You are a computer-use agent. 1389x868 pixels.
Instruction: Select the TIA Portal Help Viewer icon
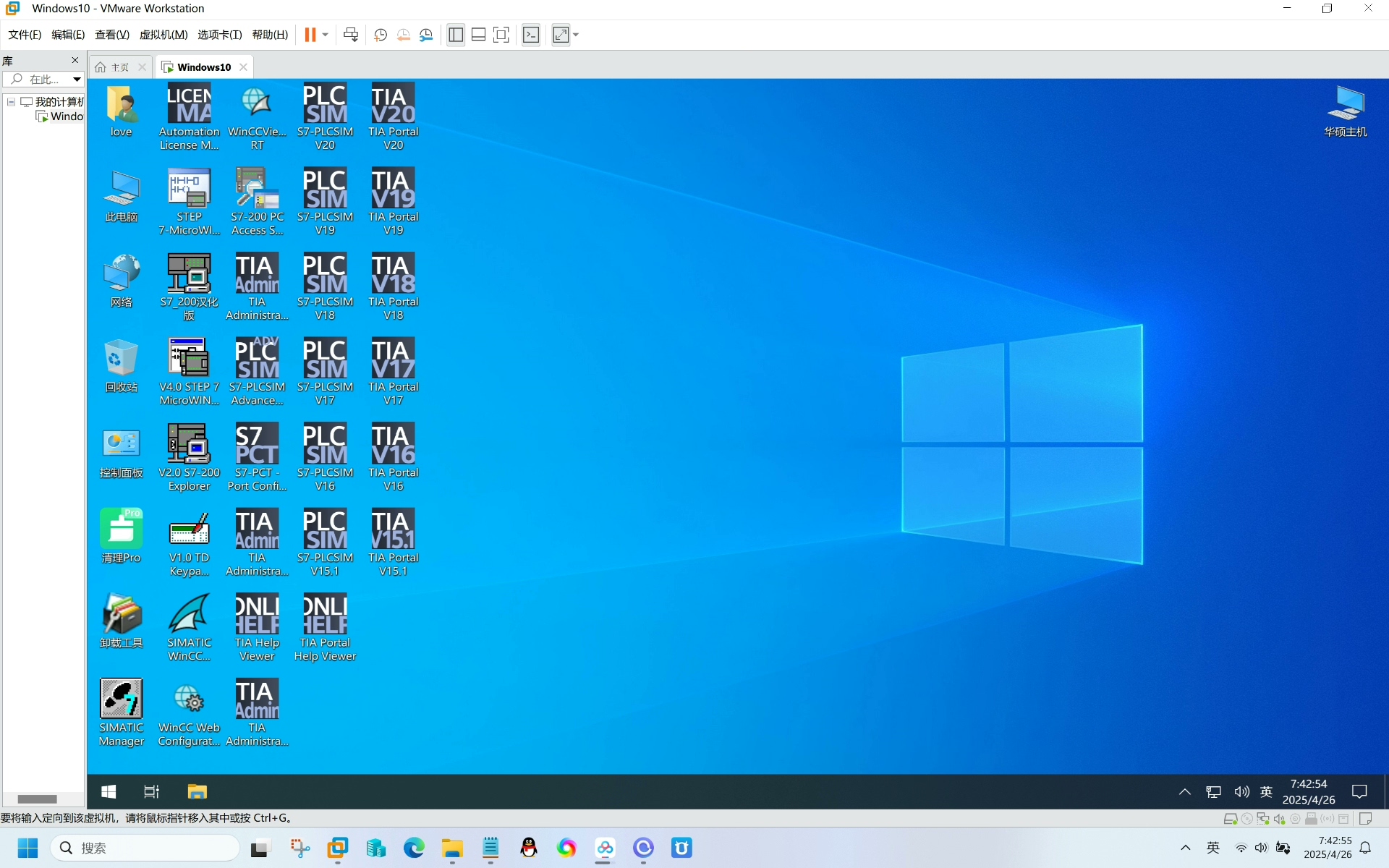coord(325,627)
